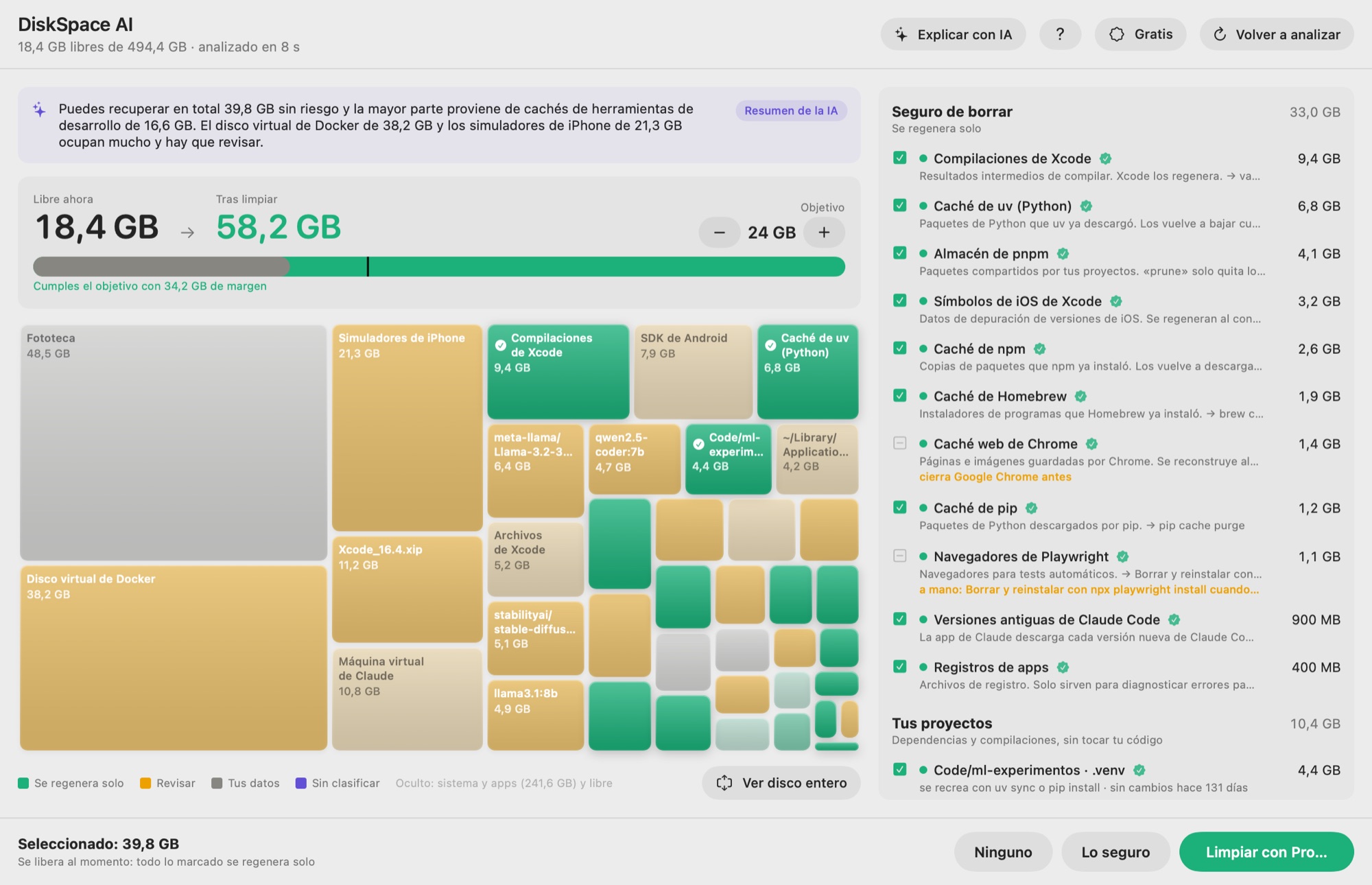Click the badge icon on the Gratis button
Screen dimensions: 1372x885
1117,34
